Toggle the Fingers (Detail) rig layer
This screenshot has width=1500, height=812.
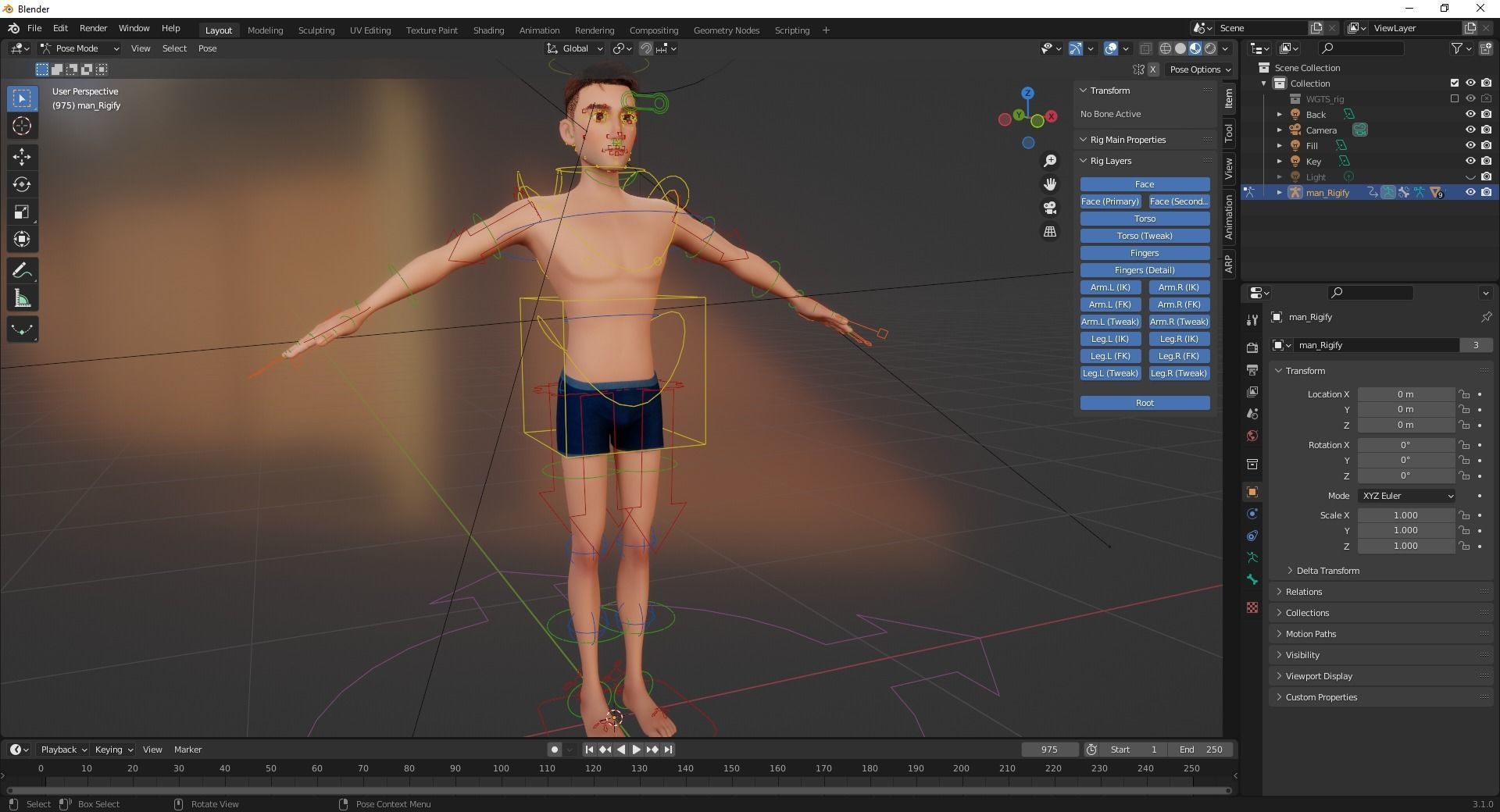point(1145,270)
